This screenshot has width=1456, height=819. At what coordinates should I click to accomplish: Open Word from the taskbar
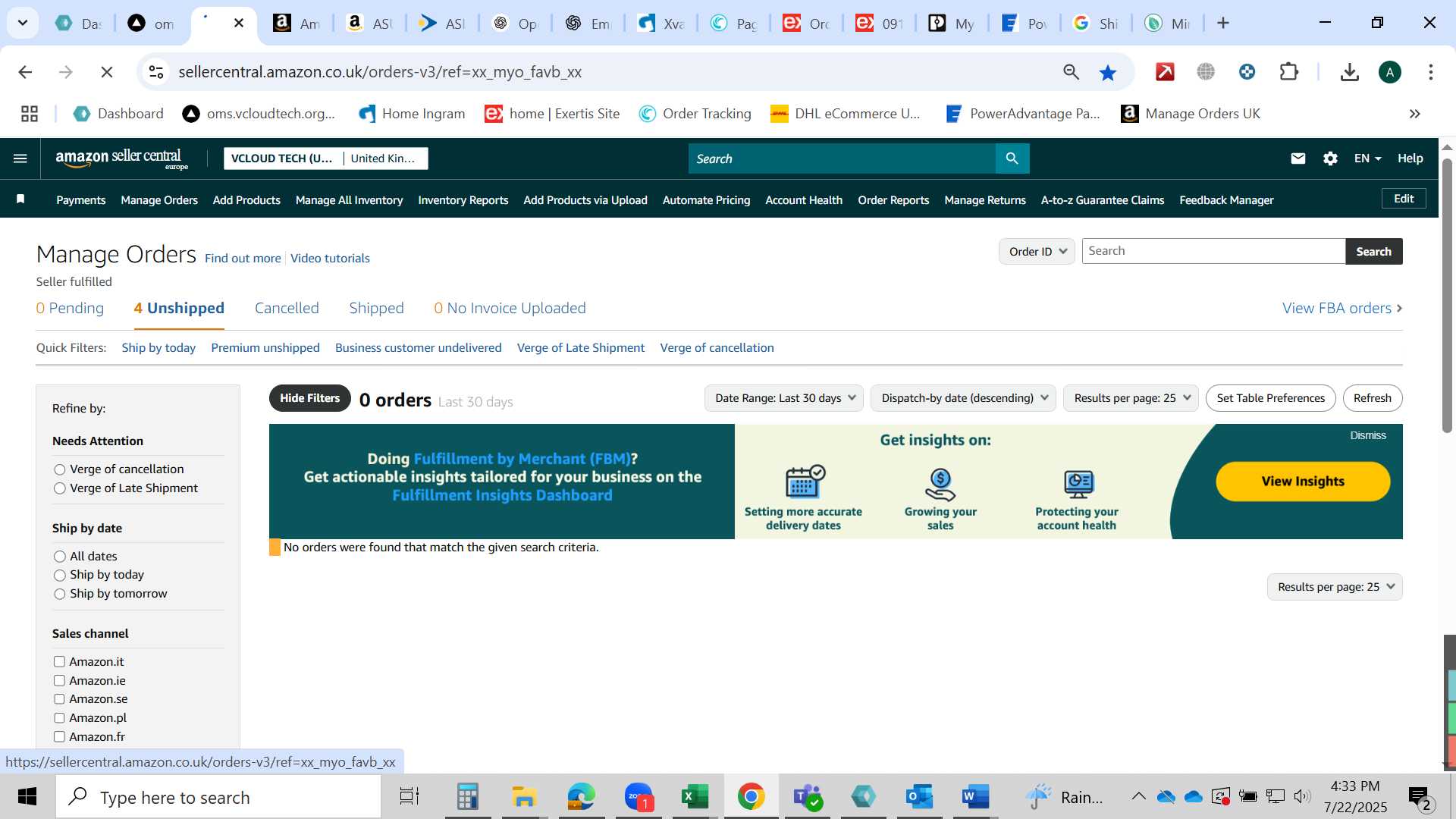(x=975, y=796)
